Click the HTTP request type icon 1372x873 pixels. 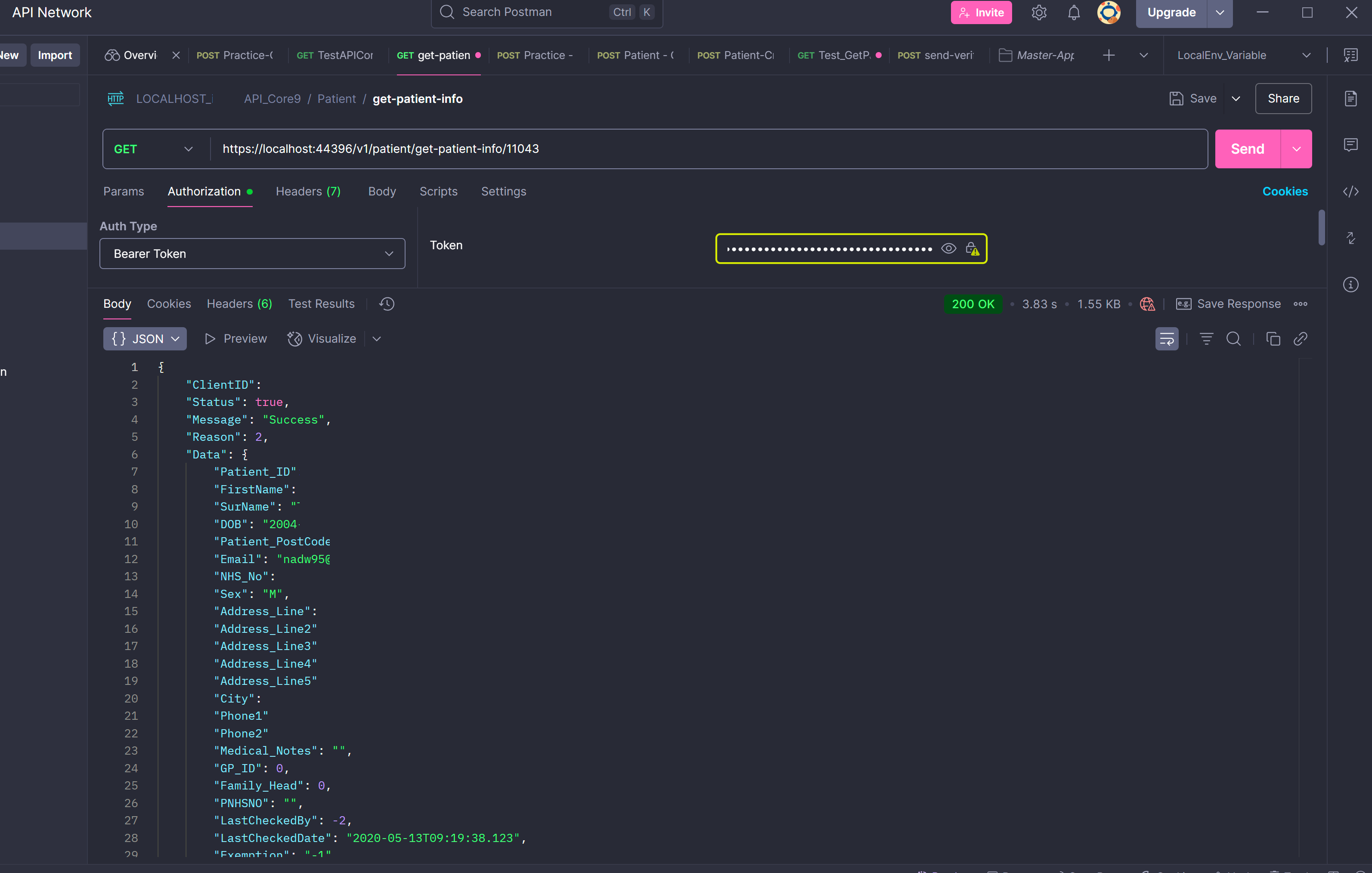[x=116, y=99]
